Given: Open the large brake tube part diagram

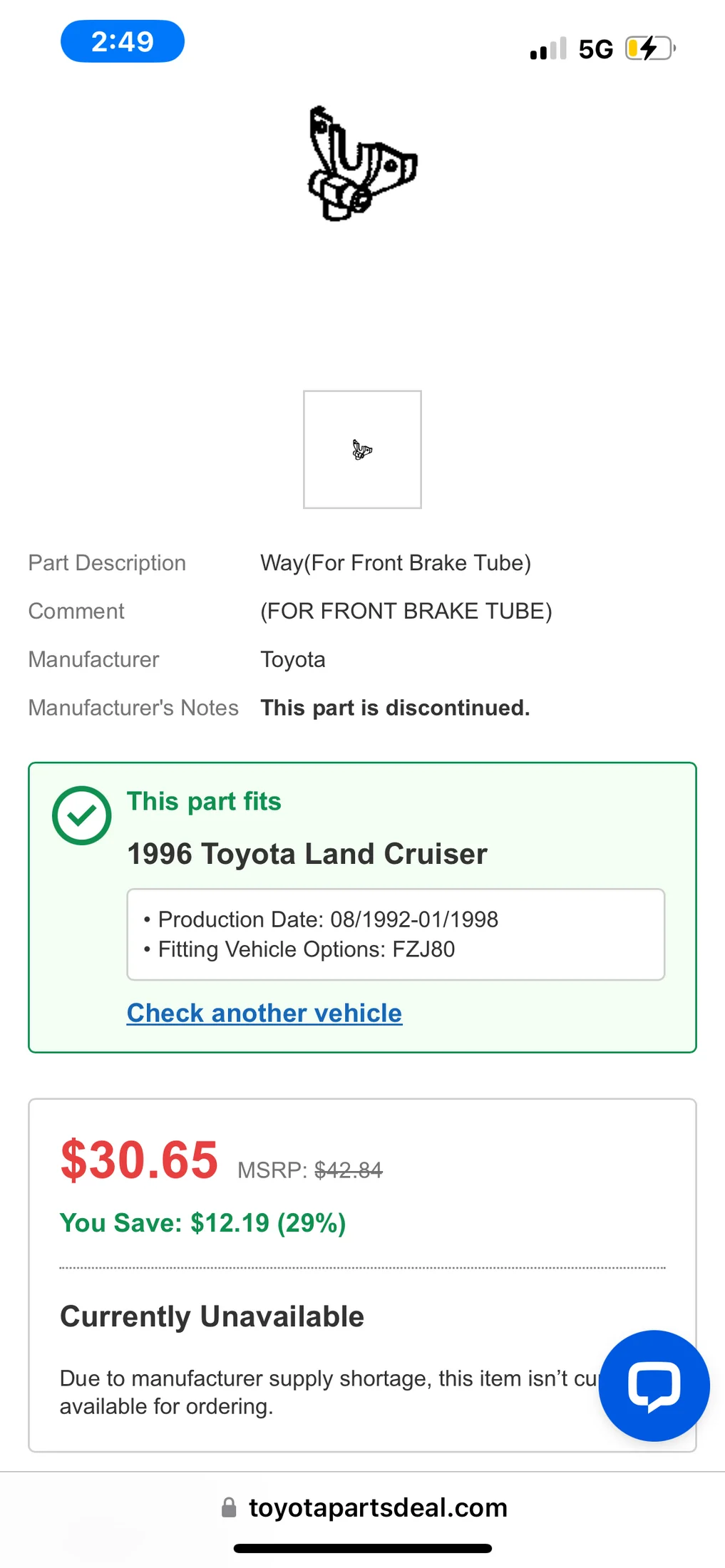Looking at the screenshot, I should (x=362, y=164).
